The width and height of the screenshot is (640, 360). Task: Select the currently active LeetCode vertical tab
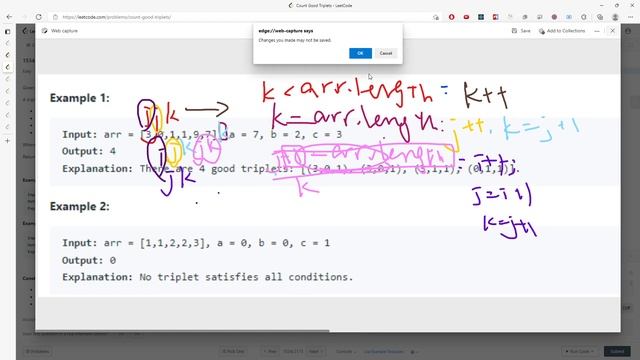click(x=7, y=67)
